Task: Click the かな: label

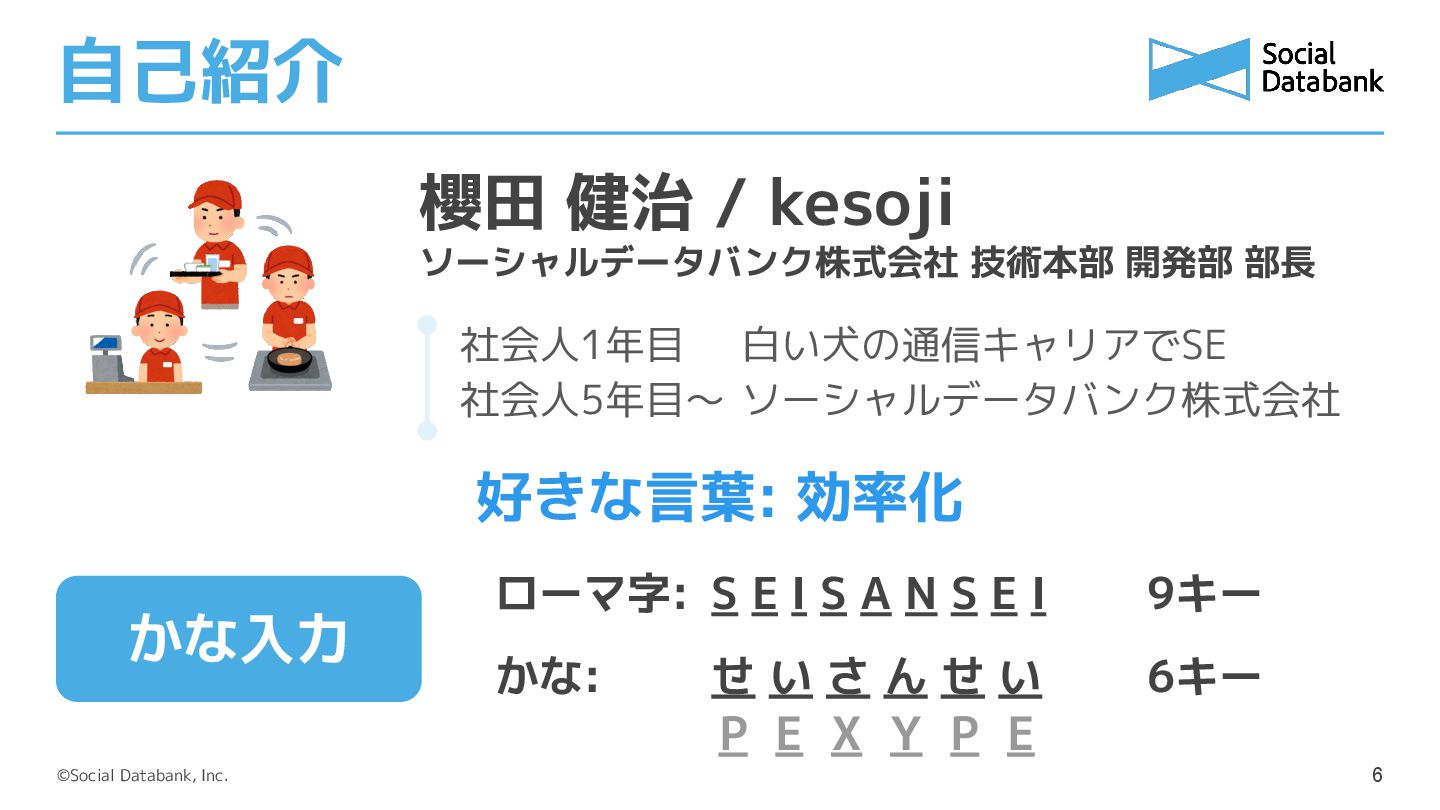Action: tap(548, 679)
